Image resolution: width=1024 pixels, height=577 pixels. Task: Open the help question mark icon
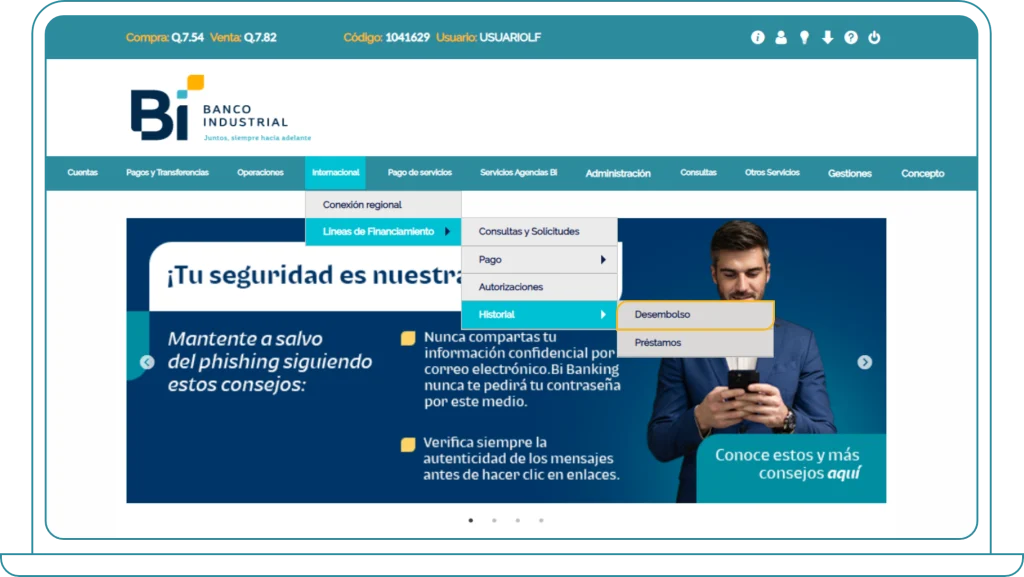pos(851,38)
